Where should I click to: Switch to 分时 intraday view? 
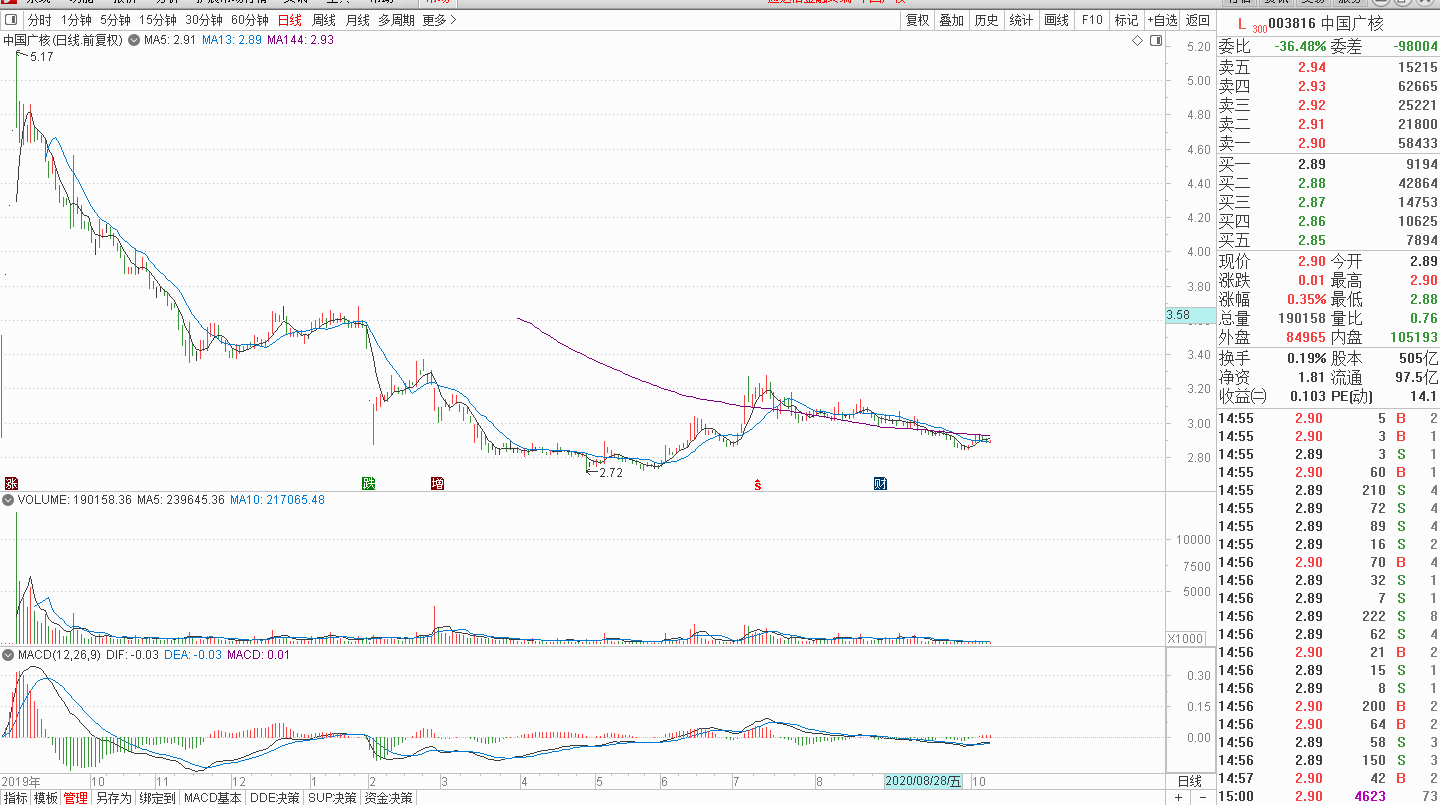(x=39, y=20)
